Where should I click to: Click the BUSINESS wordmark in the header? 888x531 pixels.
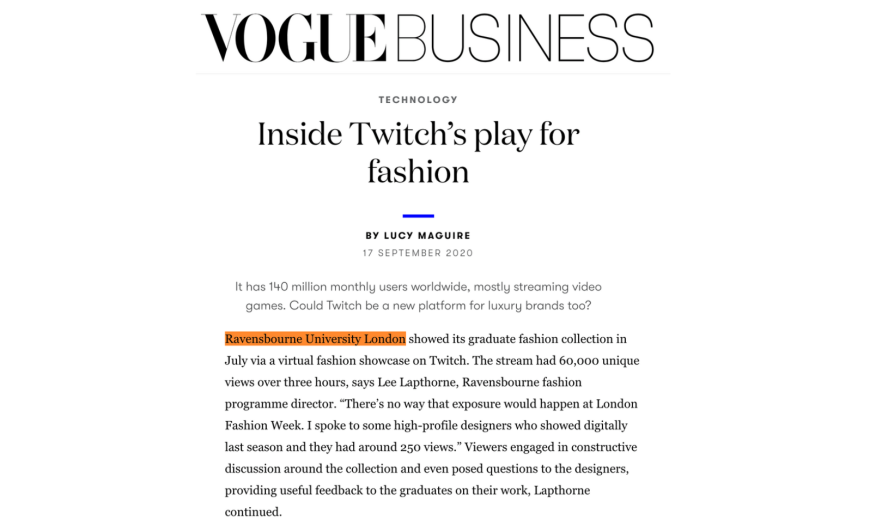524,40
